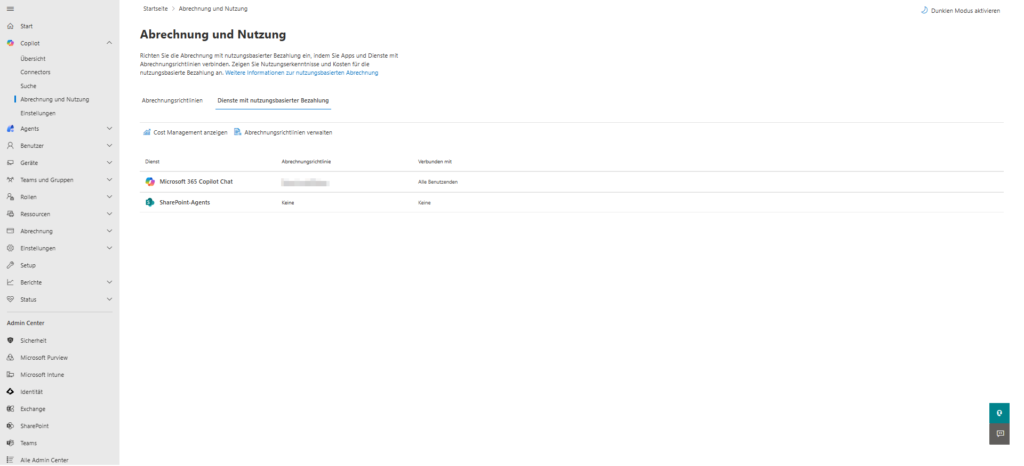Select Dienste mit nutzungsbasierter Bezahlung tab
Image resolution: width=1024 pixels, height=466 pixels.
coord(273,101)
